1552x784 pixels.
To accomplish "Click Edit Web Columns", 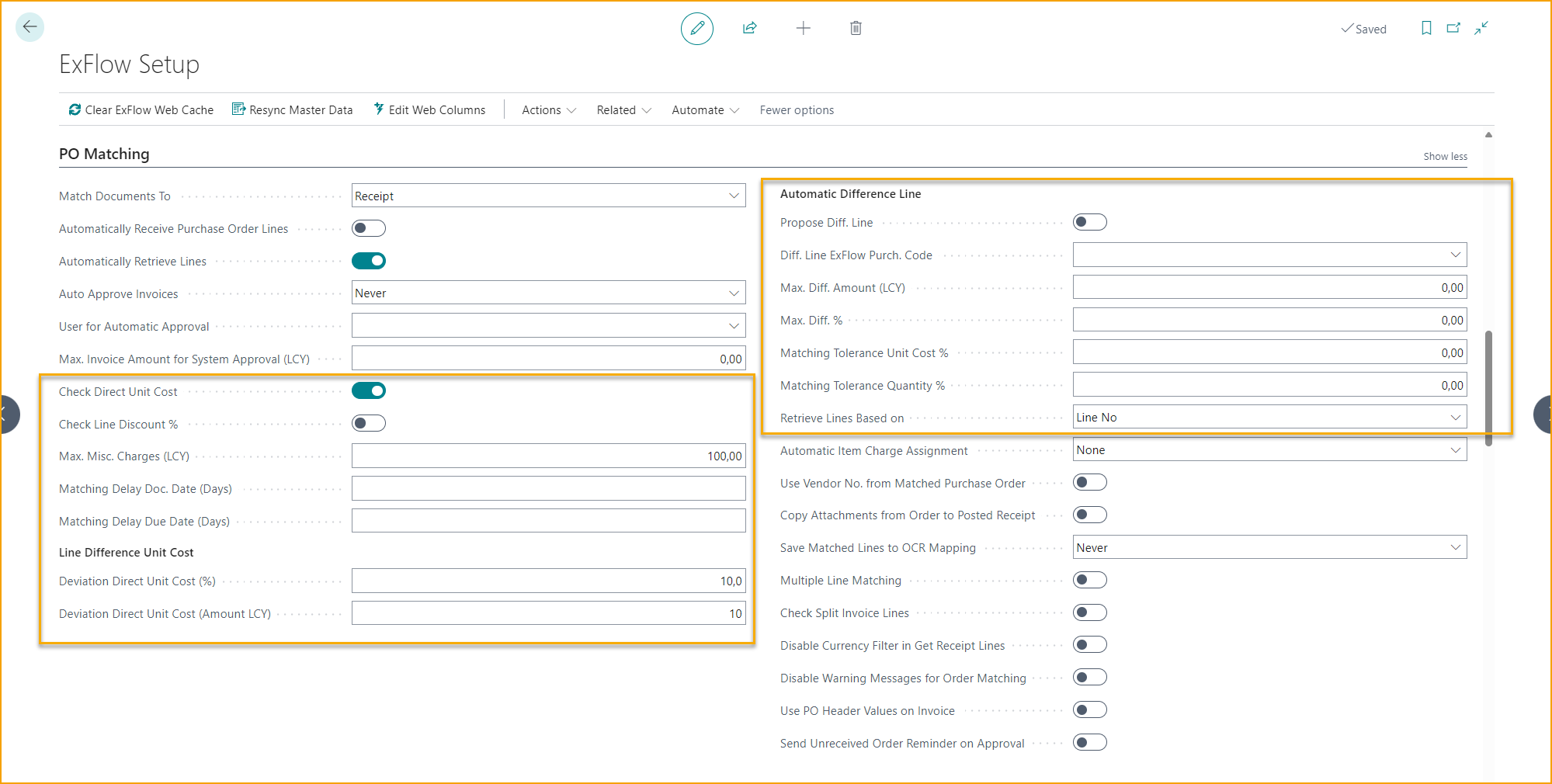I will 429,110.
